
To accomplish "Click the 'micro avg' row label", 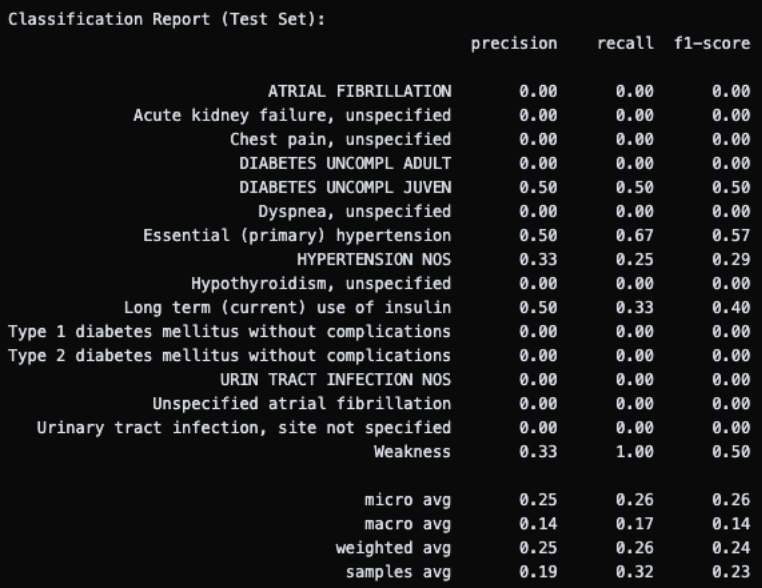I will (407, 500).
